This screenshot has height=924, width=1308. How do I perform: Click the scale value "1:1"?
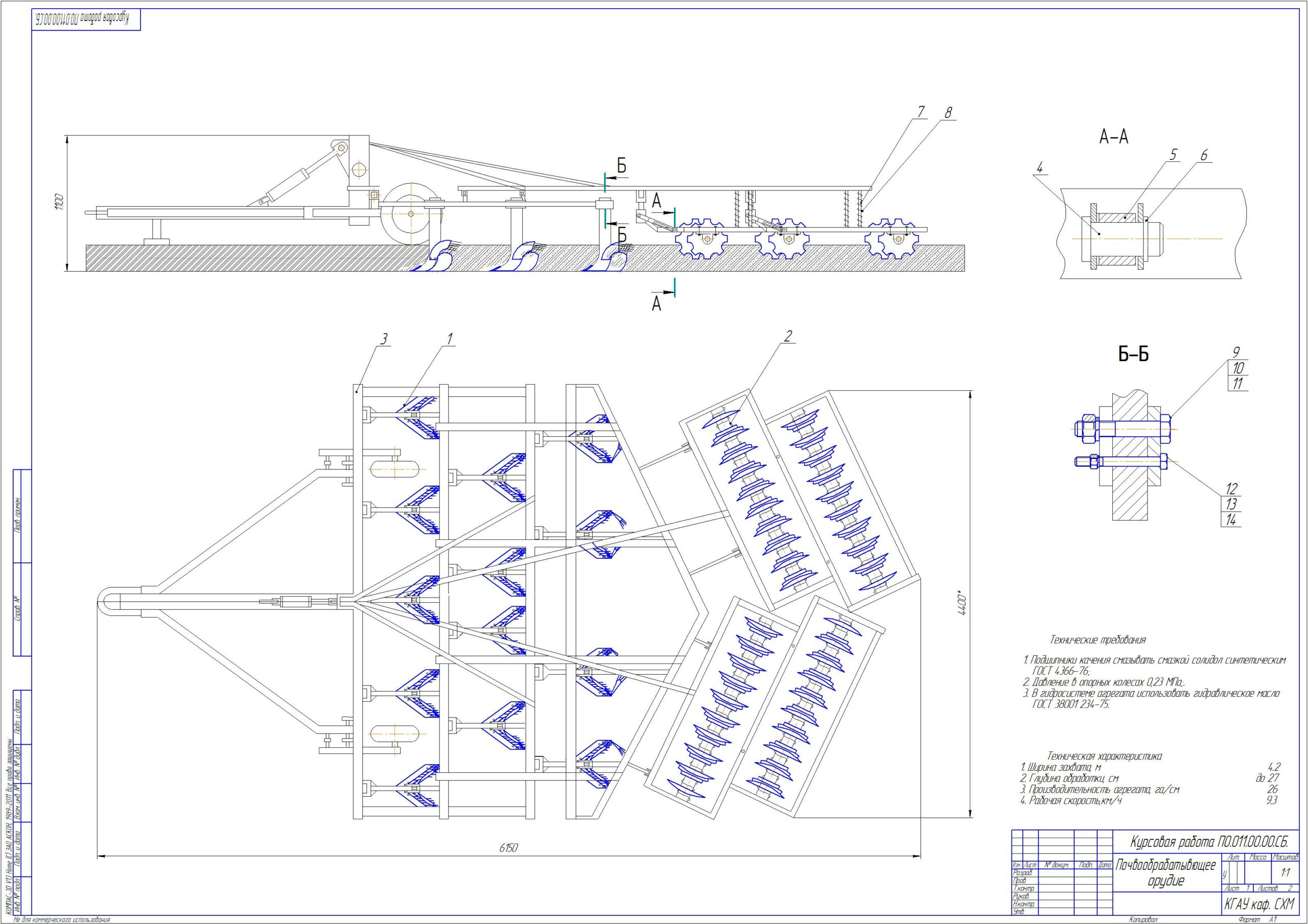point(1285,873)
